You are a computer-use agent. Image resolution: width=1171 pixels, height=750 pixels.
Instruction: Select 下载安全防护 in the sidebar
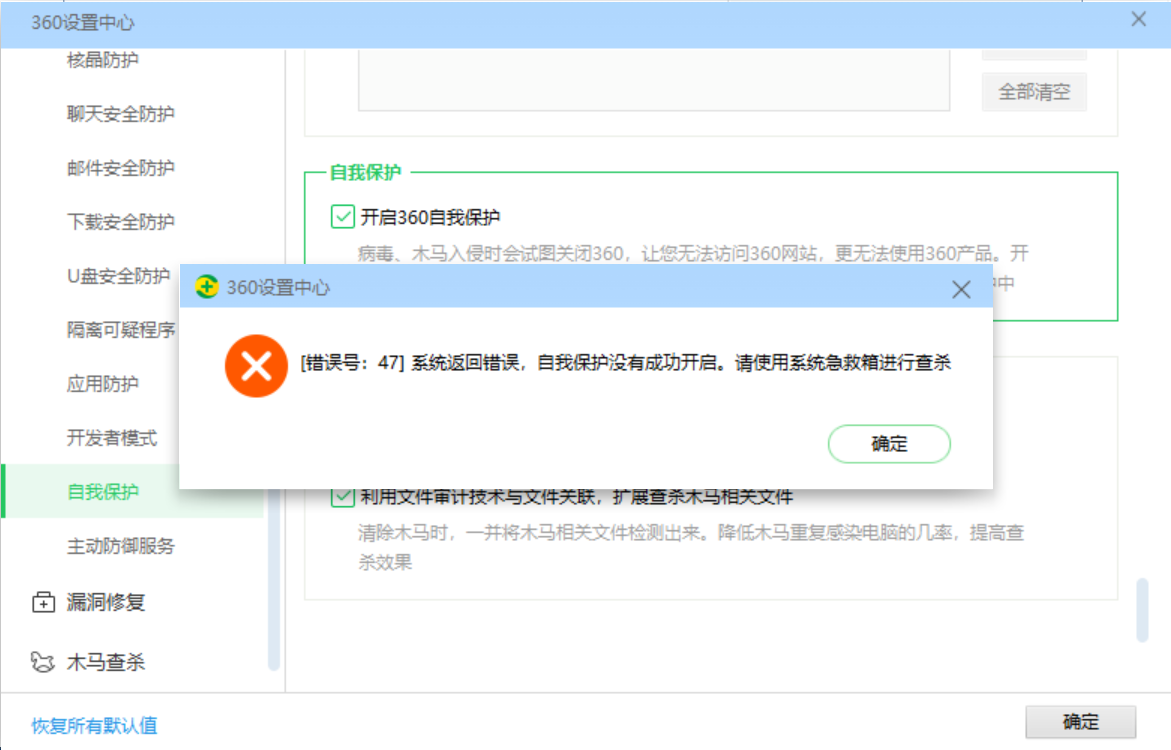120,222
